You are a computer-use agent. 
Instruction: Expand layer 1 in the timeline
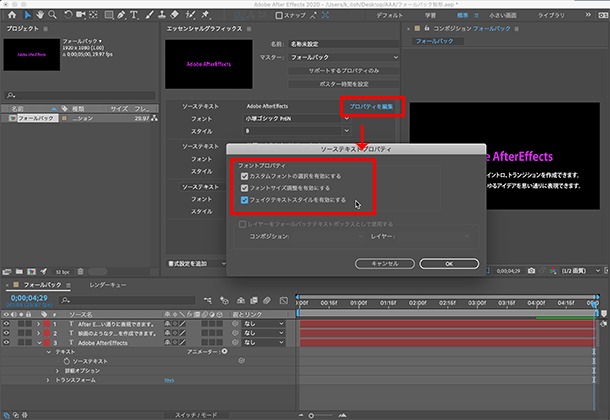[39, 324]
